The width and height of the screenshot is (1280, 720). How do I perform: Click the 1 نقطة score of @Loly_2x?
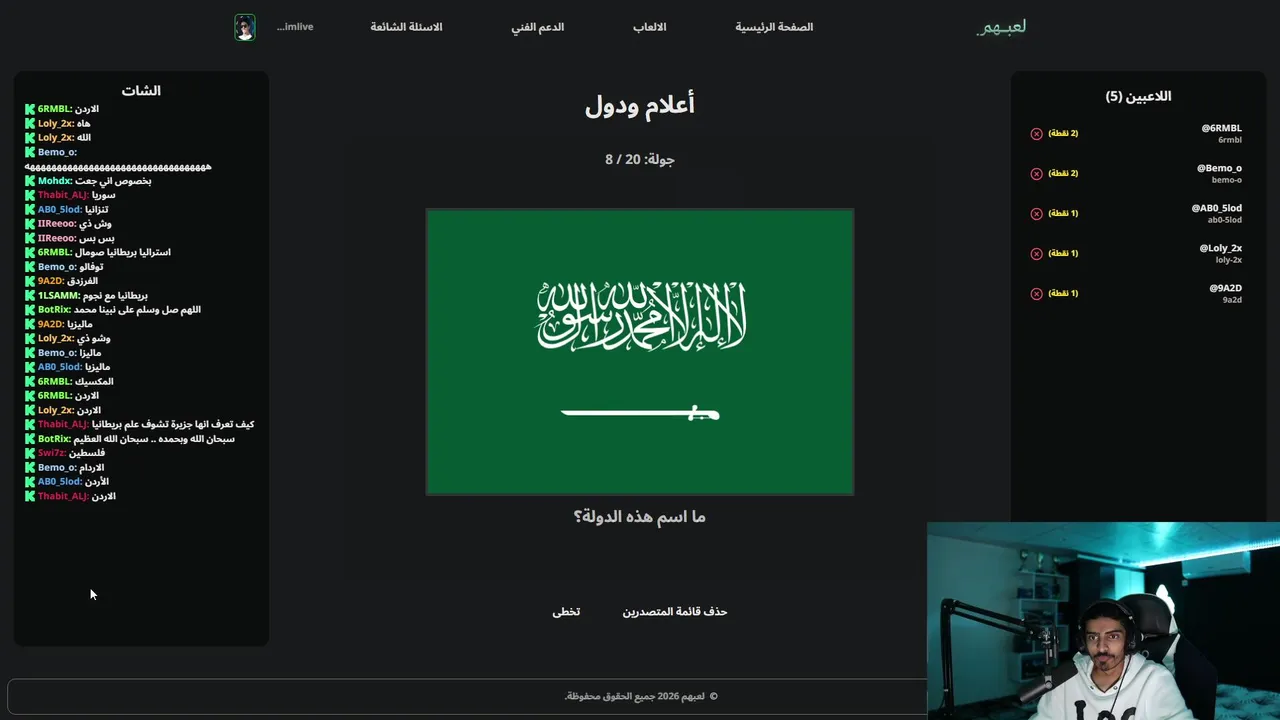(x=1063, y=253)
